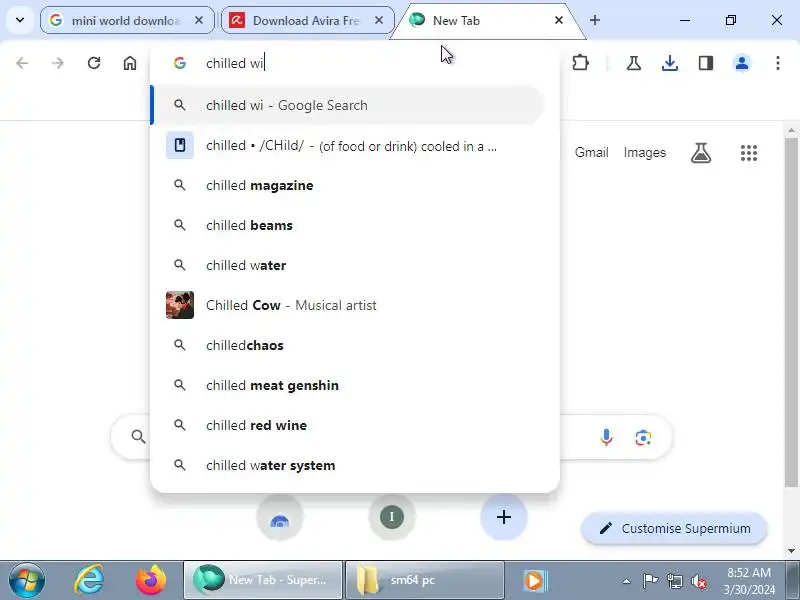Open the Images link
Image resolution: width=800 pixels, height=600 pixels.
pyautogui.click(x=644, y=153)
